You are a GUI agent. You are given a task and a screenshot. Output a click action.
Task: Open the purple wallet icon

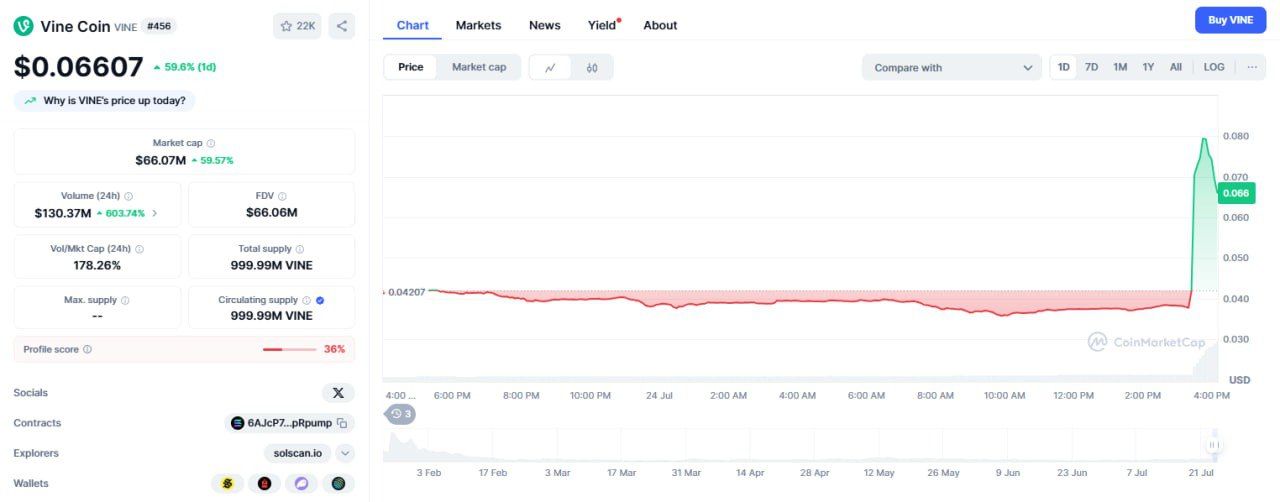pyautogui.click(x=301, y=484)
